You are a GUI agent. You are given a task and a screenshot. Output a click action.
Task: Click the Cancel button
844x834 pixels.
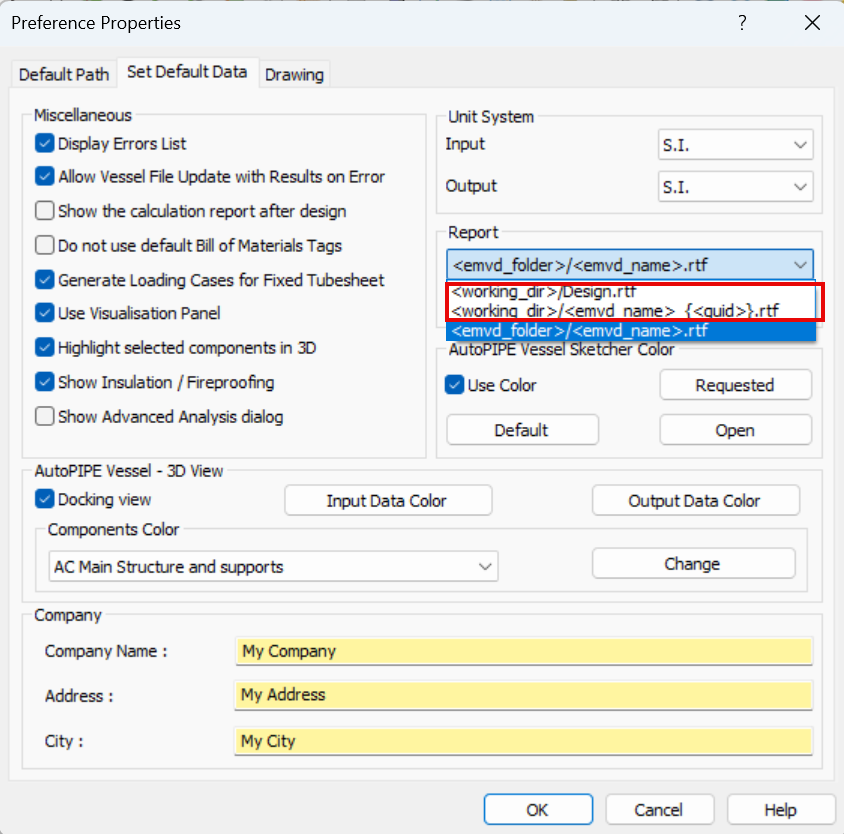pyautogui.click(x=659, y=809)
